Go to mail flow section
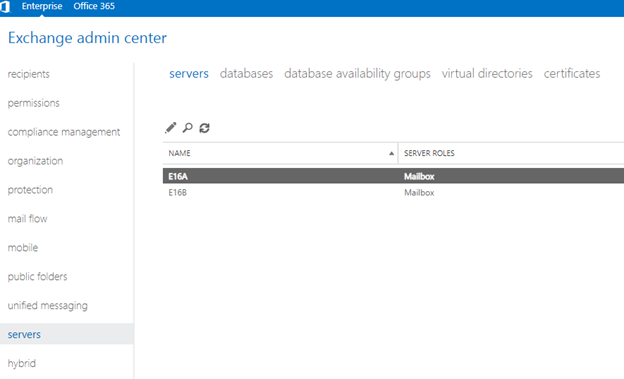This screenshot has height=379, width=624. pos(27,219)
